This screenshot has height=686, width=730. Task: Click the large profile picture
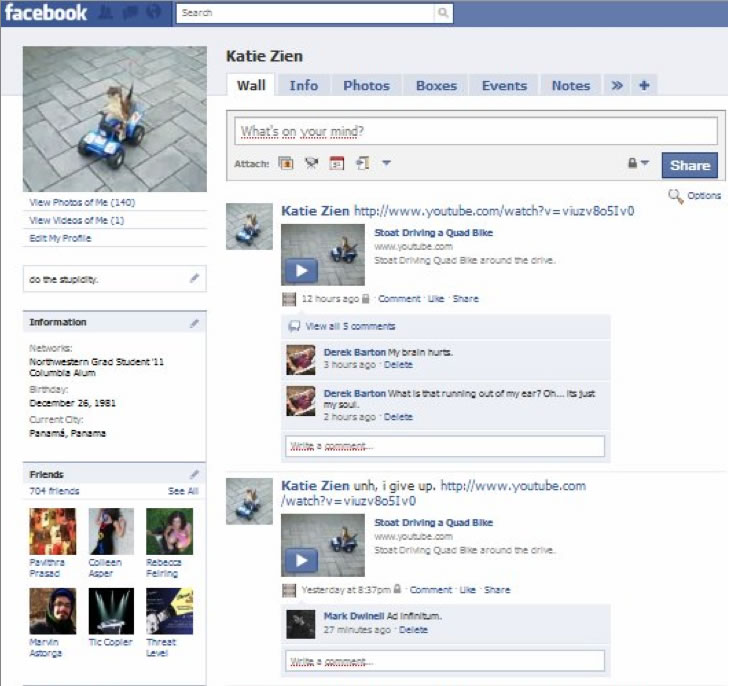coord(115,119)
